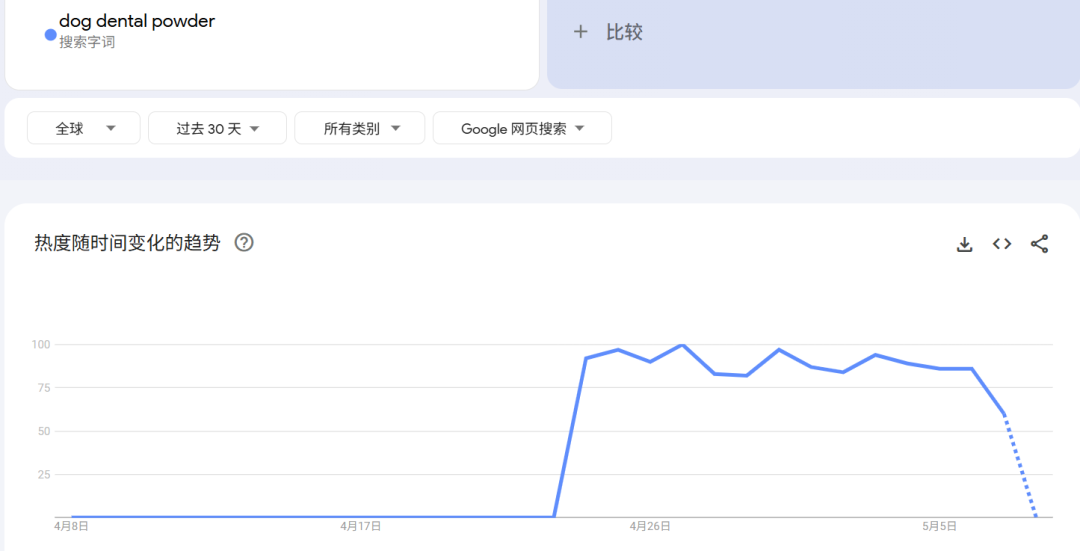This screenshot has height=551, width=1080.
Task: Click the dotted partial-data segment of the line
Action: click(x=1020, y=465)
